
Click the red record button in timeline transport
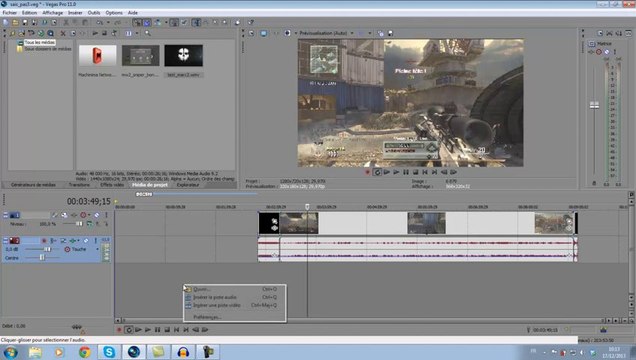coord(119,330)
